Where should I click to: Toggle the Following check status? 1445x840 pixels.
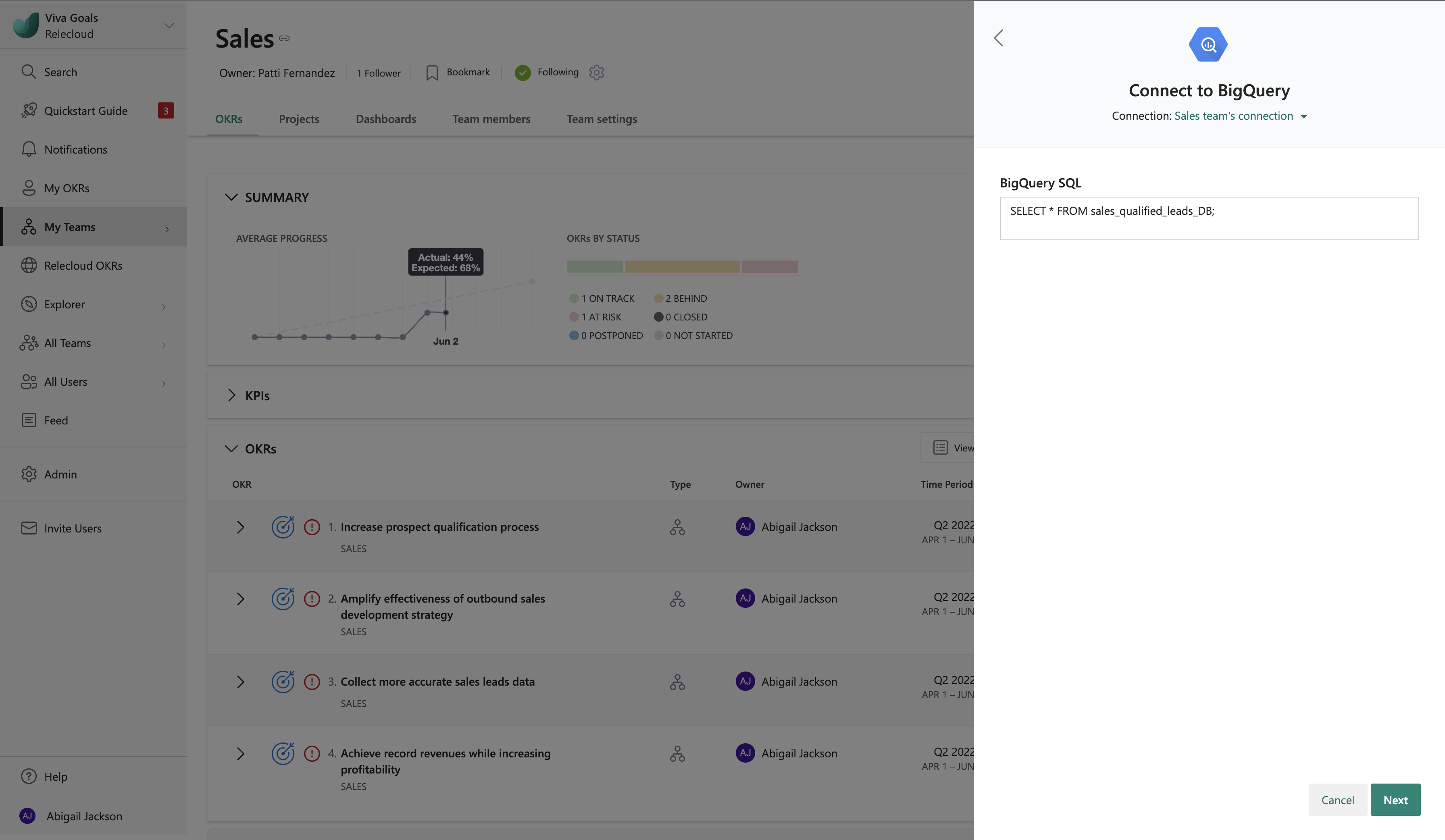pos(523,73)
